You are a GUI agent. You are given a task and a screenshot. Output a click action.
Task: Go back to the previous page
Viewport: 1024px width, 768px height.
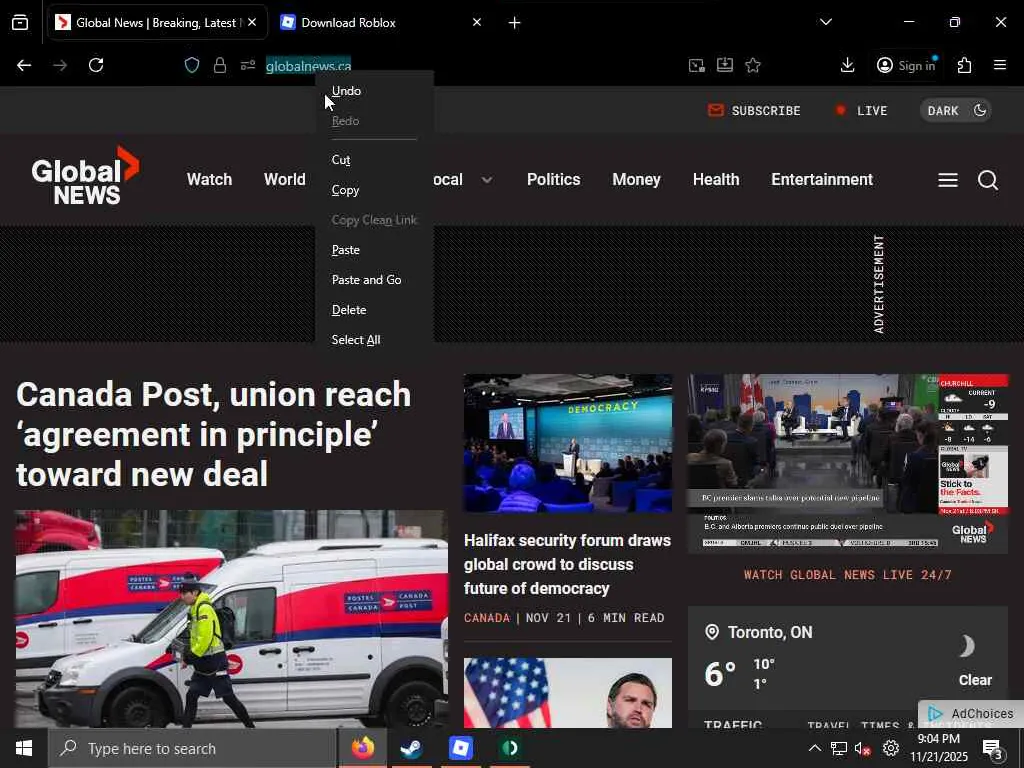point(24,65)
